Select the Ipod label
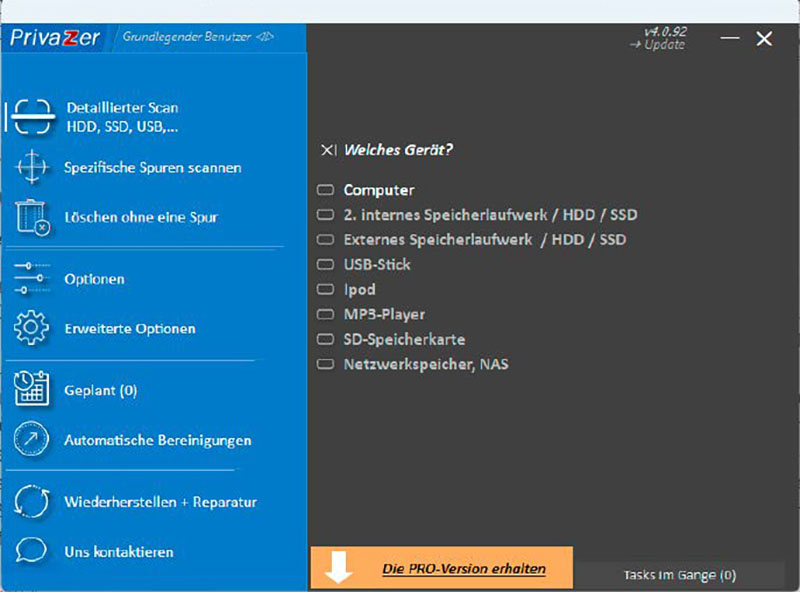Screen dimensions: 800x592 click(360, 290)
